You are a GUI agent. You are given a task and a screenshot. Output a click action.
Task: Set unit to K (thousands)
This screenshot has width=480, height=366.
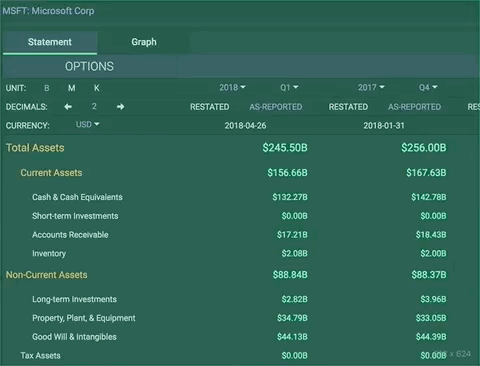click(97, 88)
